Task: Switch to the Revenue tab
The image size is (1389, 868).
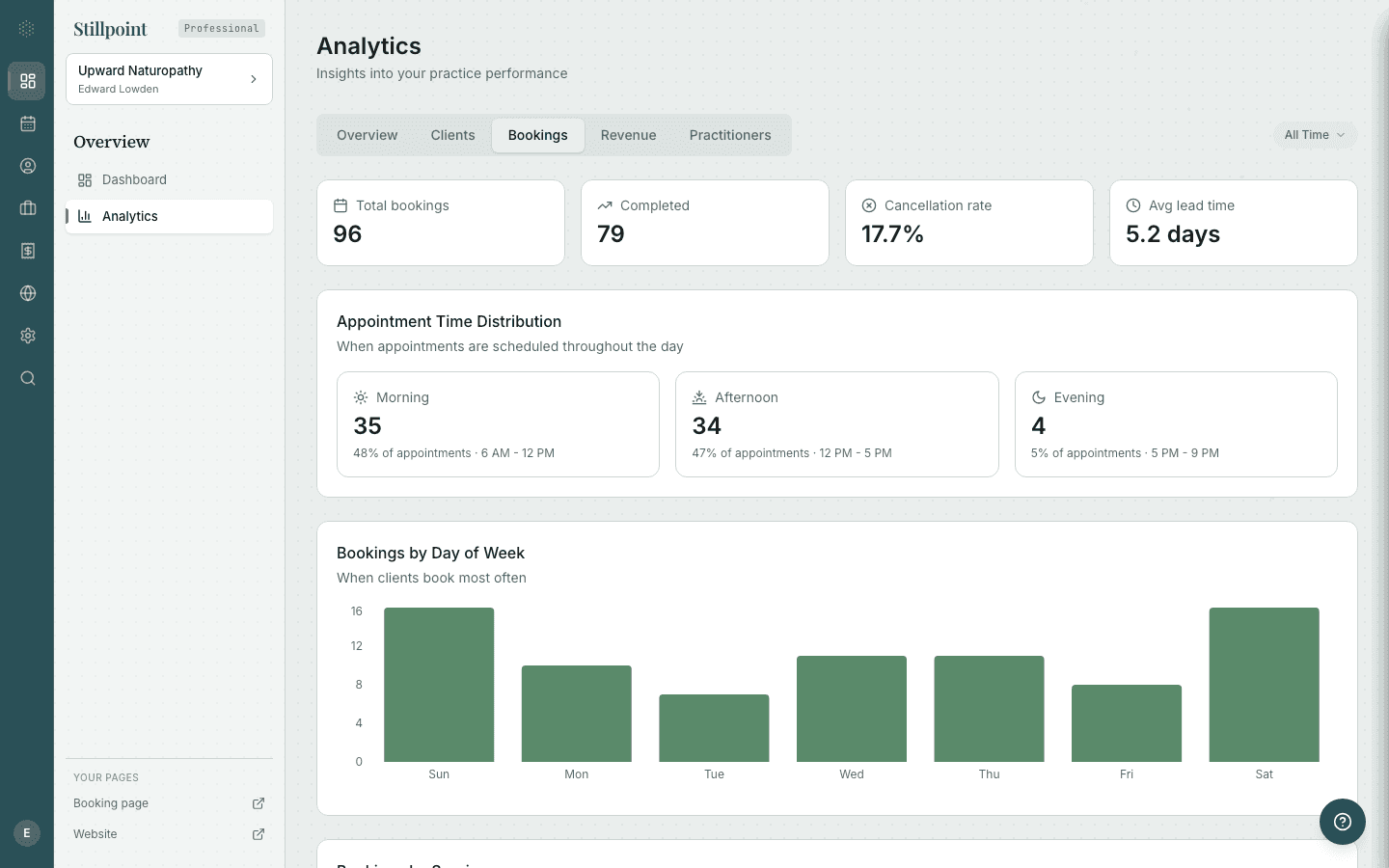Action: click(628, 135)
